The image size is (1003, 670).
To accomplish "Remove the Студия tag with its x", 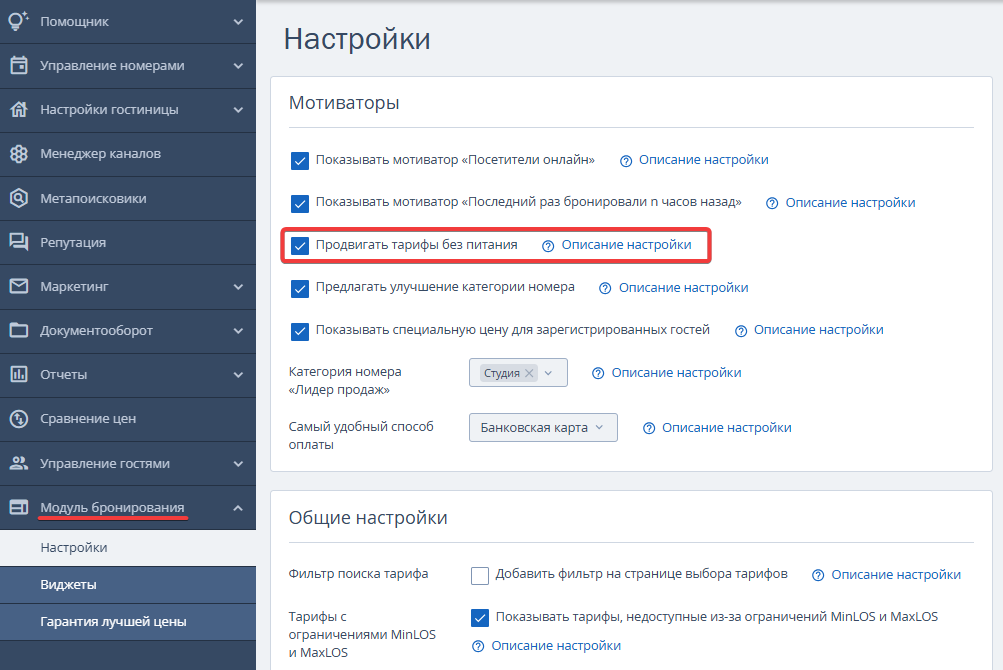I will (x=529, y=373).
